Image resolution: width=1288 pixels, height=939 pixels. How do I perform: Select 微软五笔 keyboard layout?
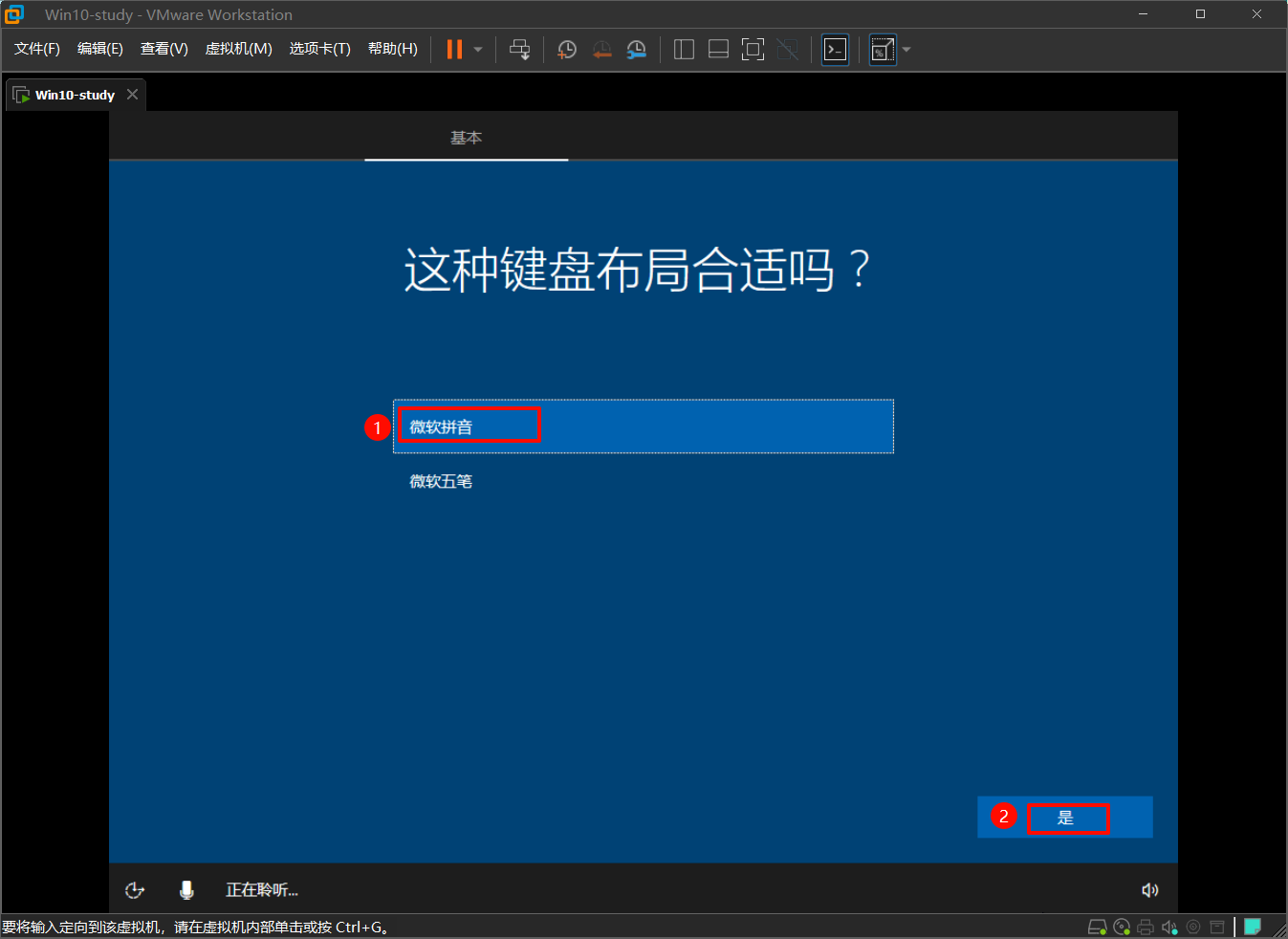click(441, 481)
